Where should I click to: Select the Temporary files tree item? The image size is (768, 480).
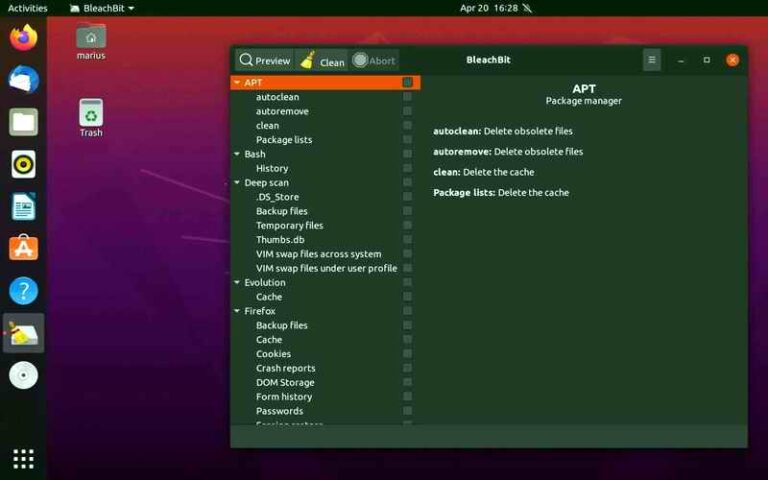[289, 226]
